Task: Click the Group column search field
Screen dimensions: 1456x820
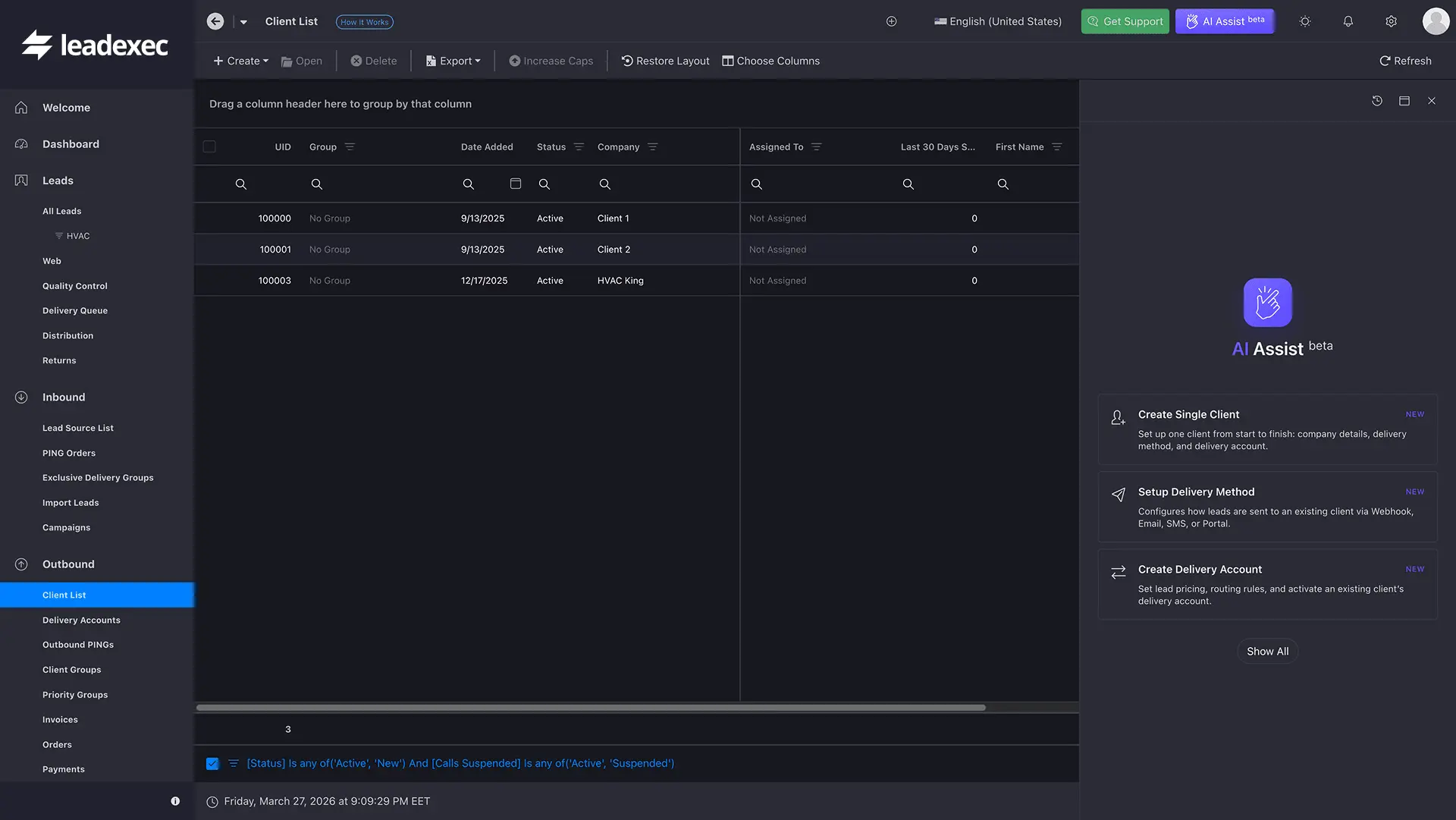Action: [x=376, y=184]
